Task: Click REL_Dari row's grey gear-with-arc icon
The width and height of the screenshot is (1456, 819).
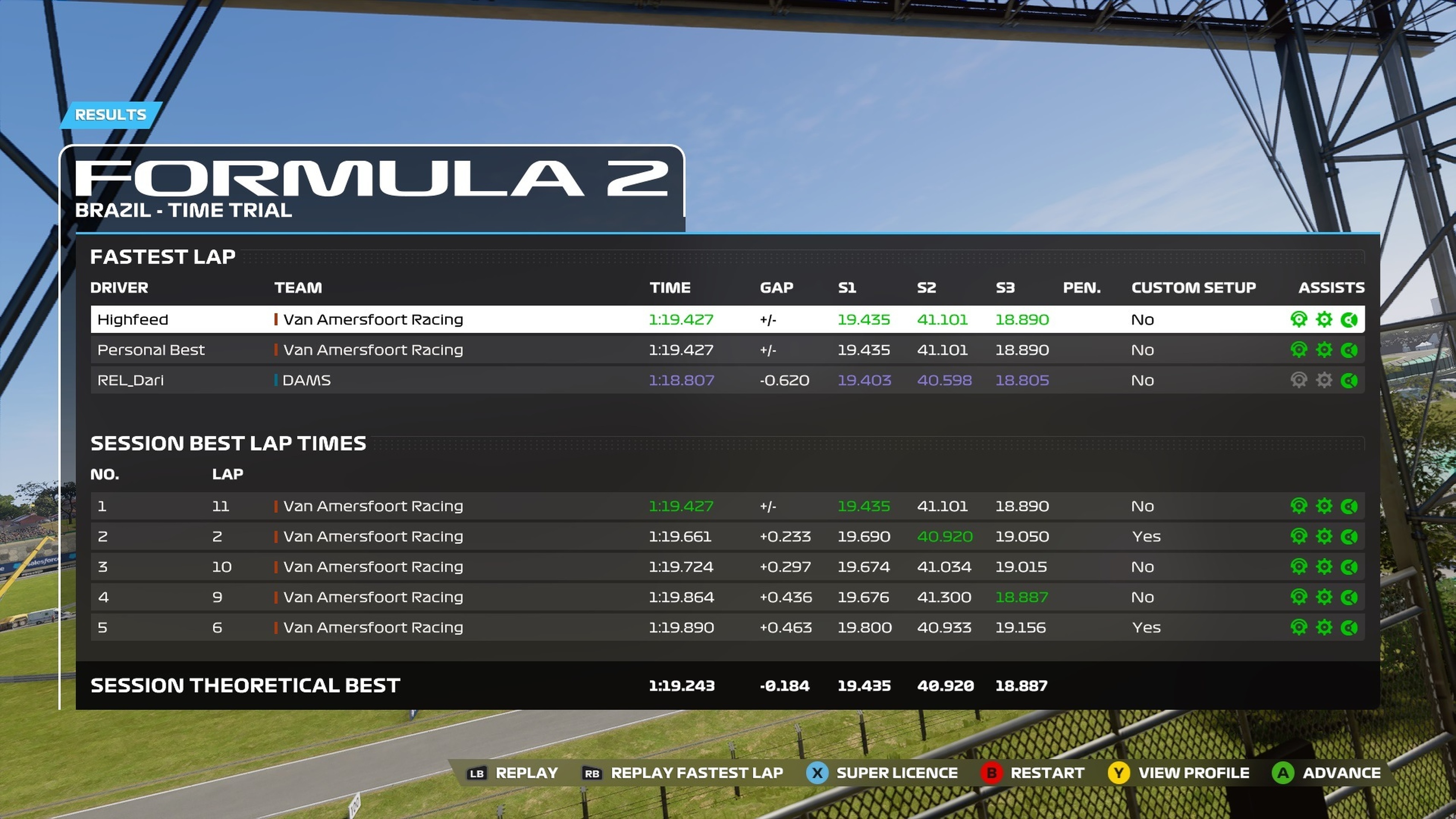Action: [x=1299, y=380]
